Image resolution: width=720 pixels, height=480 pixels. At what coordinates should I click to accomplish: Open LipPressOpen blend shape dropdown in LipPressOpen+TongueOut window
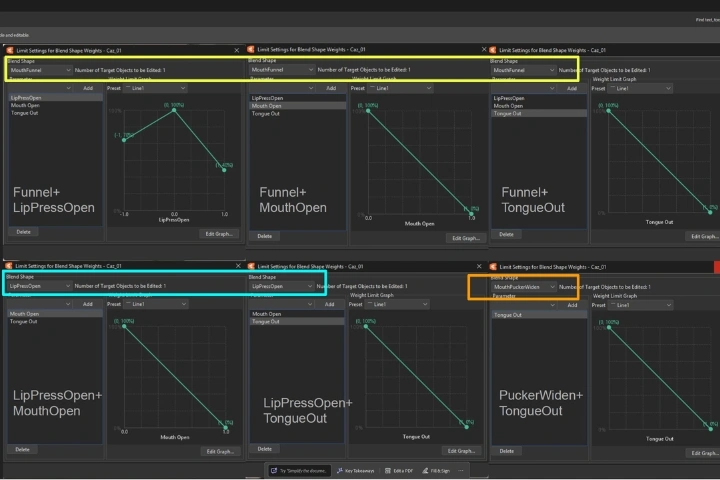(282, 287)
